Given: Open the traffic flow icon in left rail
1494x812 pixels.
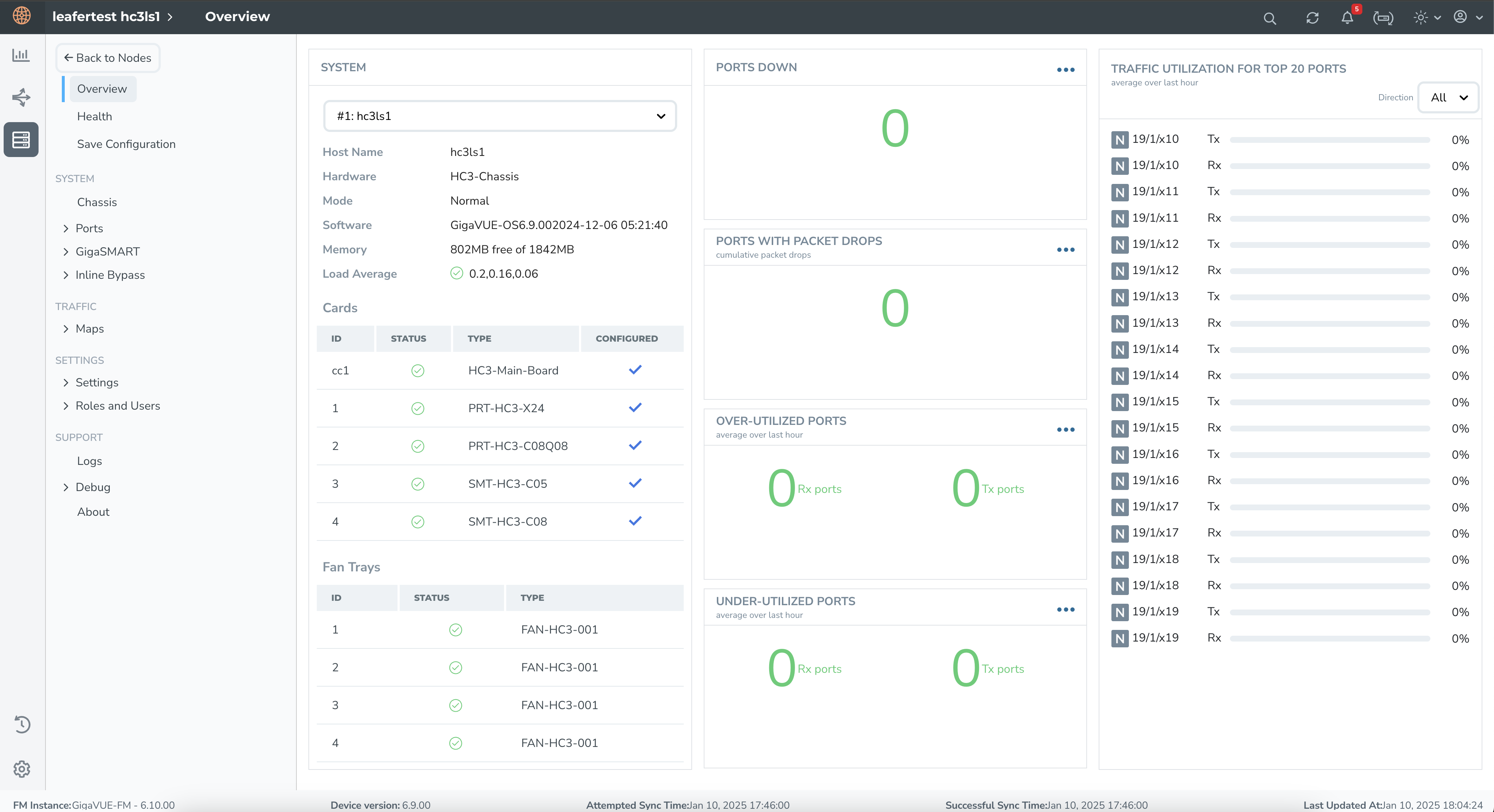Looking at the screenshot, I should (21, 97).
